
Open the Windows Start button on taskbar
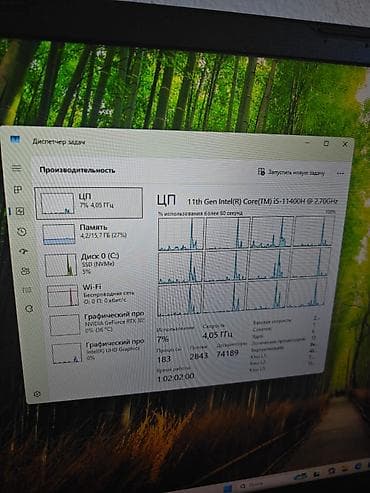pos(228,488)
